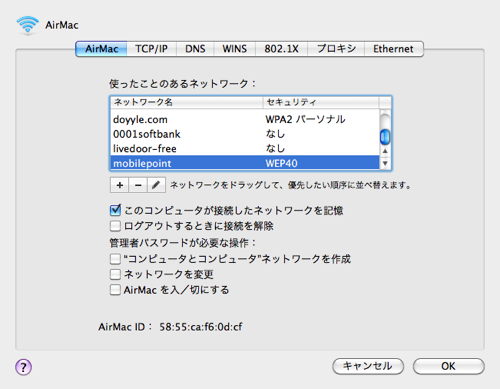The image size is (500, 389).
Task: Open the Ethernet tab
Action: 394,49
